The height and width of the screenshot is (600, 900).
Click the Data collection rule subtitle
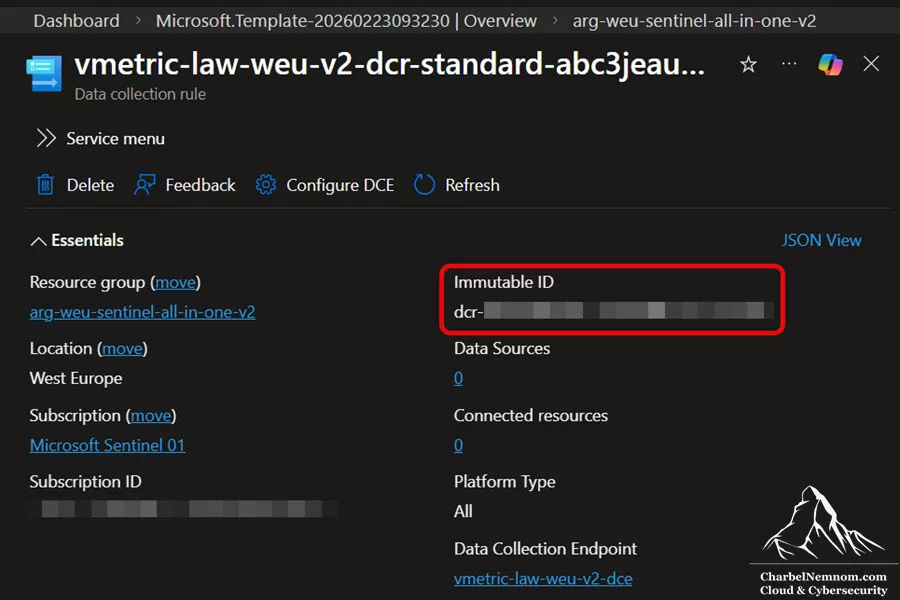(140, 94)
